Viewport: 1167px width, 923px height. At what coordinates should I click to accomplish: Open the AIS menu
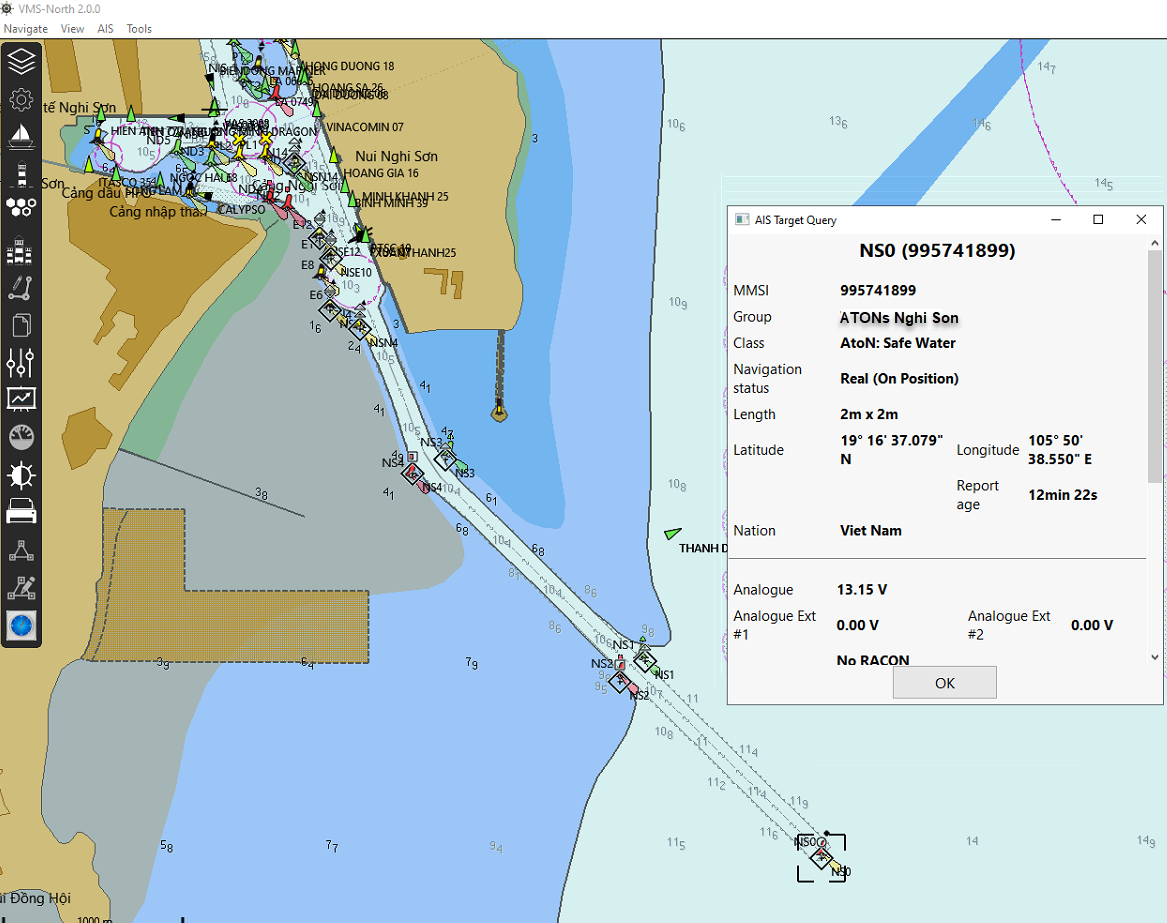[x=105, y=29]
